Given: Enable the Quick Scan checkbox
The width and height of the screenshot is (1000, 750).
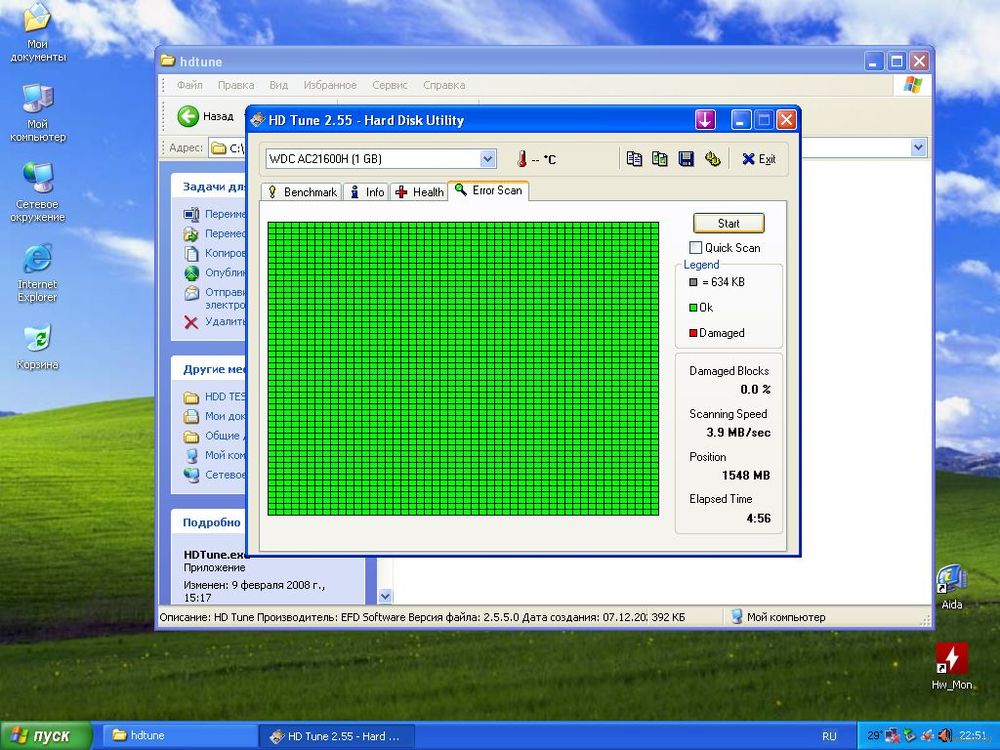Looking at the screenshot, I should click(x=696, y=247).
